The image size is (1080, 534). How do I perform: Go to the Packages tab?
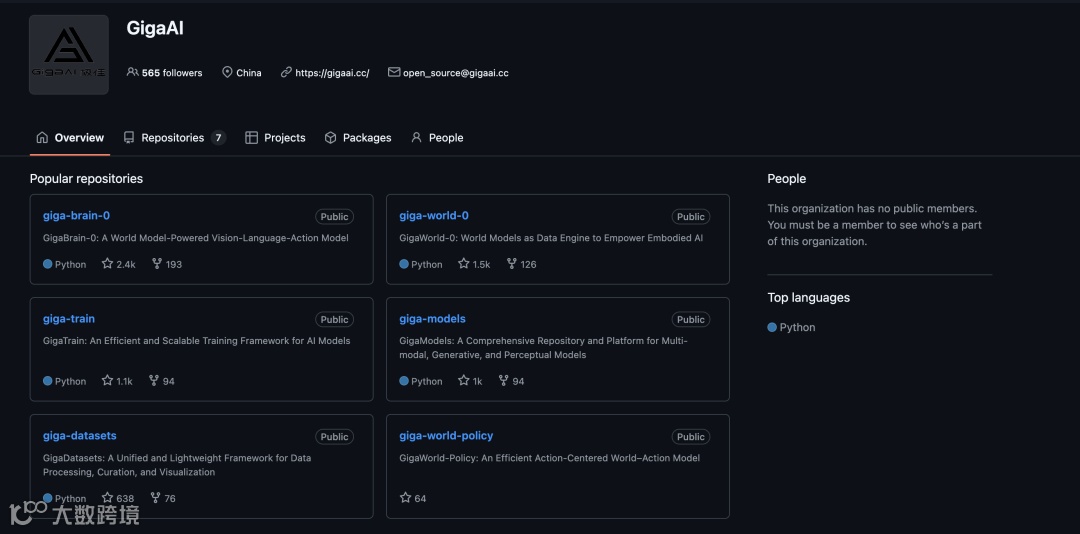point(358,138)
